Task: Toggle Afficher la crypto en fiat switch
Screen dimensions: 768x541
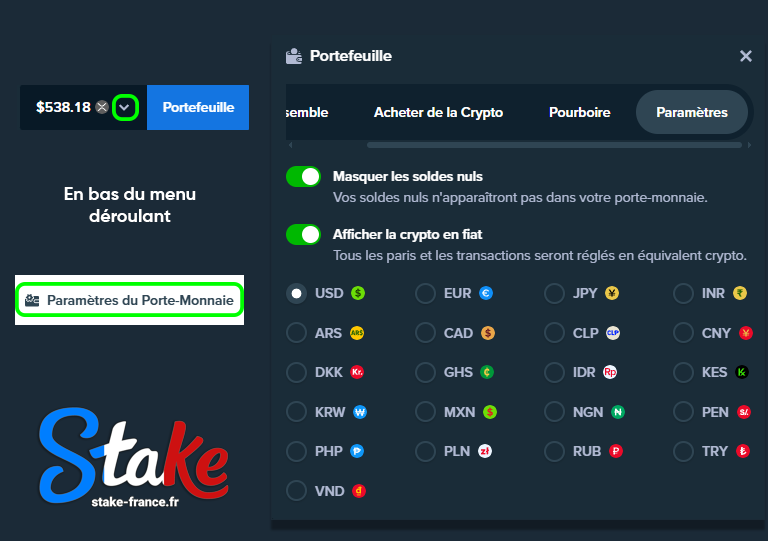Action: coord(303,235)
